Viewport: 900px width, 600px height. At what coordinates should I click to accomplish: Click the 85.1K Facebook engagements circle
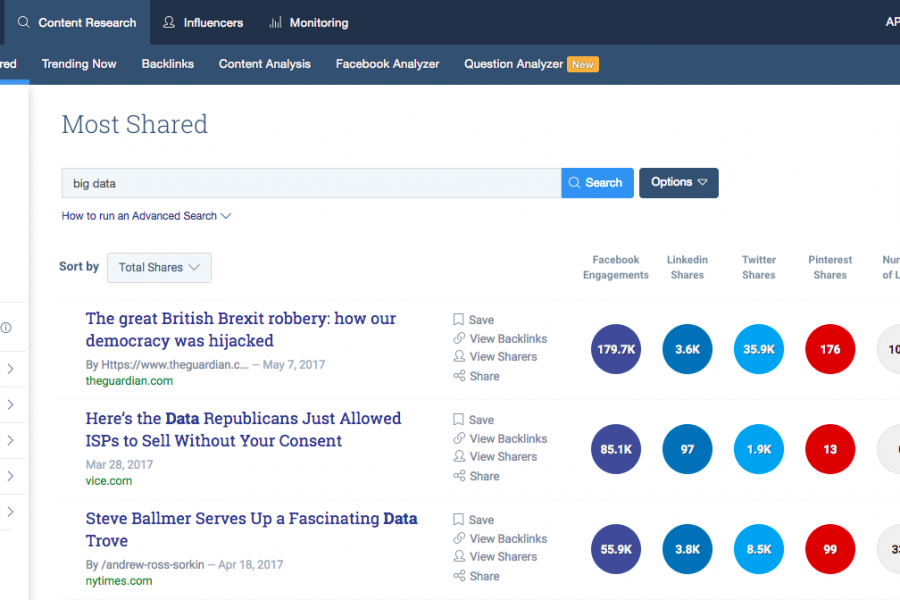click(616, 449)
